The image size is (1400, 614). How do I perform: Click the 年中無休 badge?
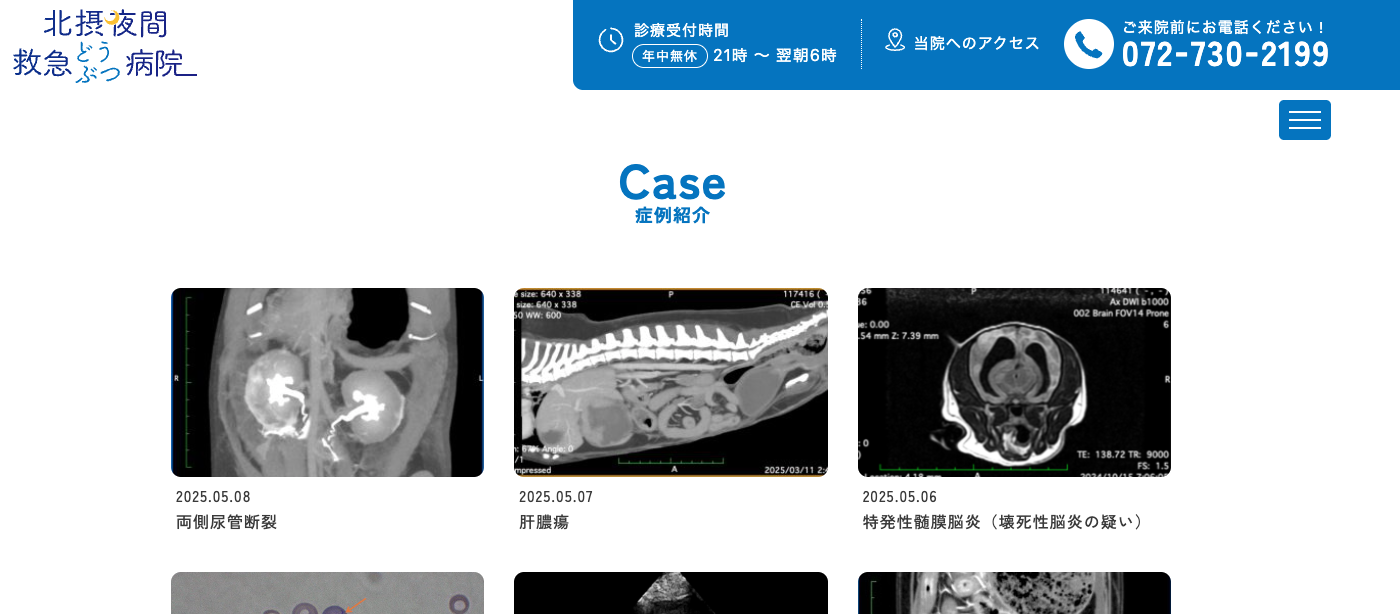click(670, 56)
